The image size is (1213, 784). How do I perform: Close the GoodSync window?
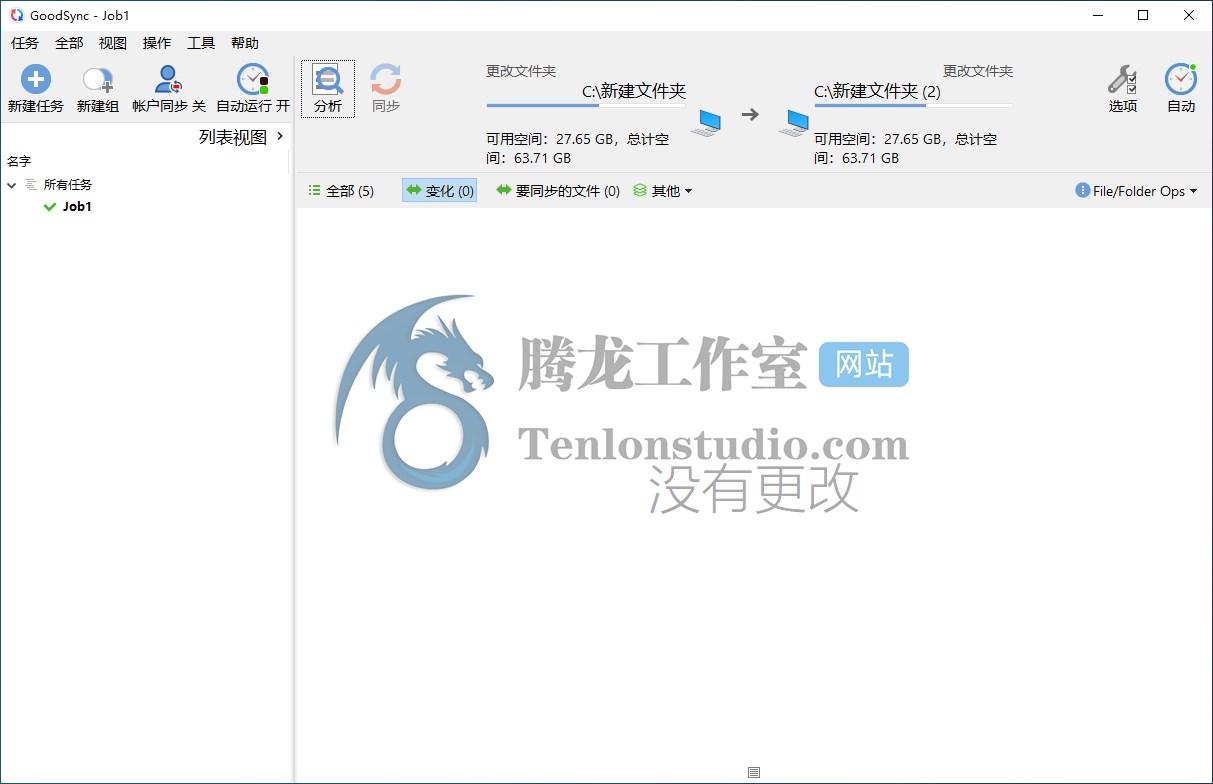(1189, 15)
